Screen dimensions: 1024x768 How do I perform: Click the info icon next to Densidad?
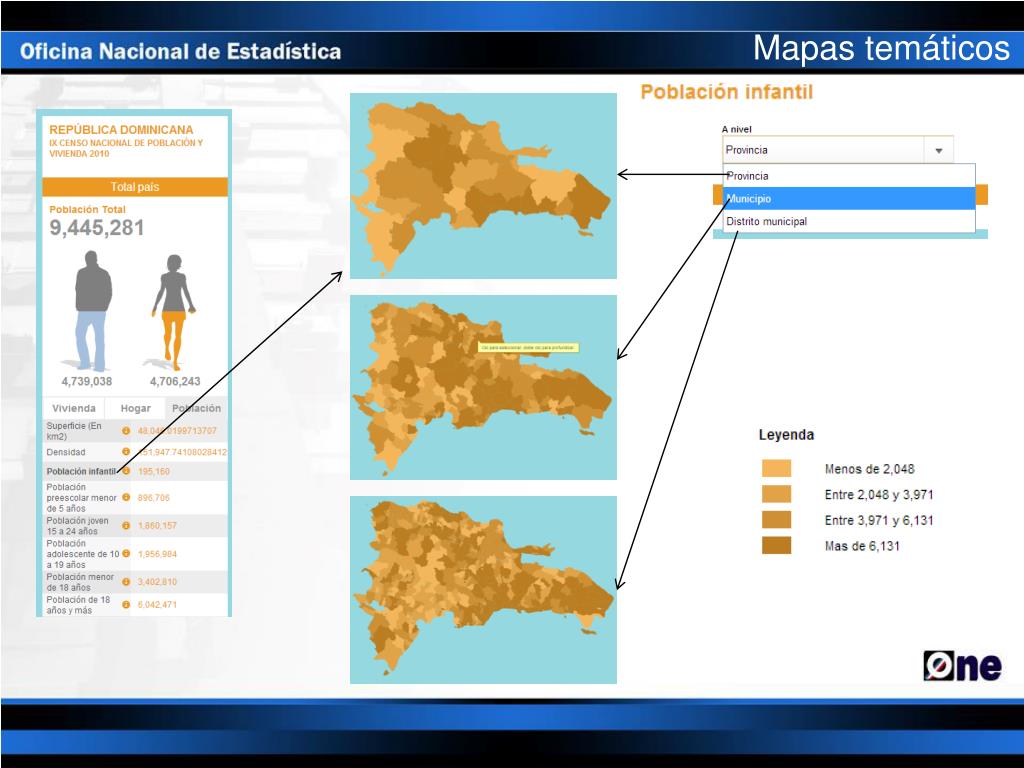(126, 452)
